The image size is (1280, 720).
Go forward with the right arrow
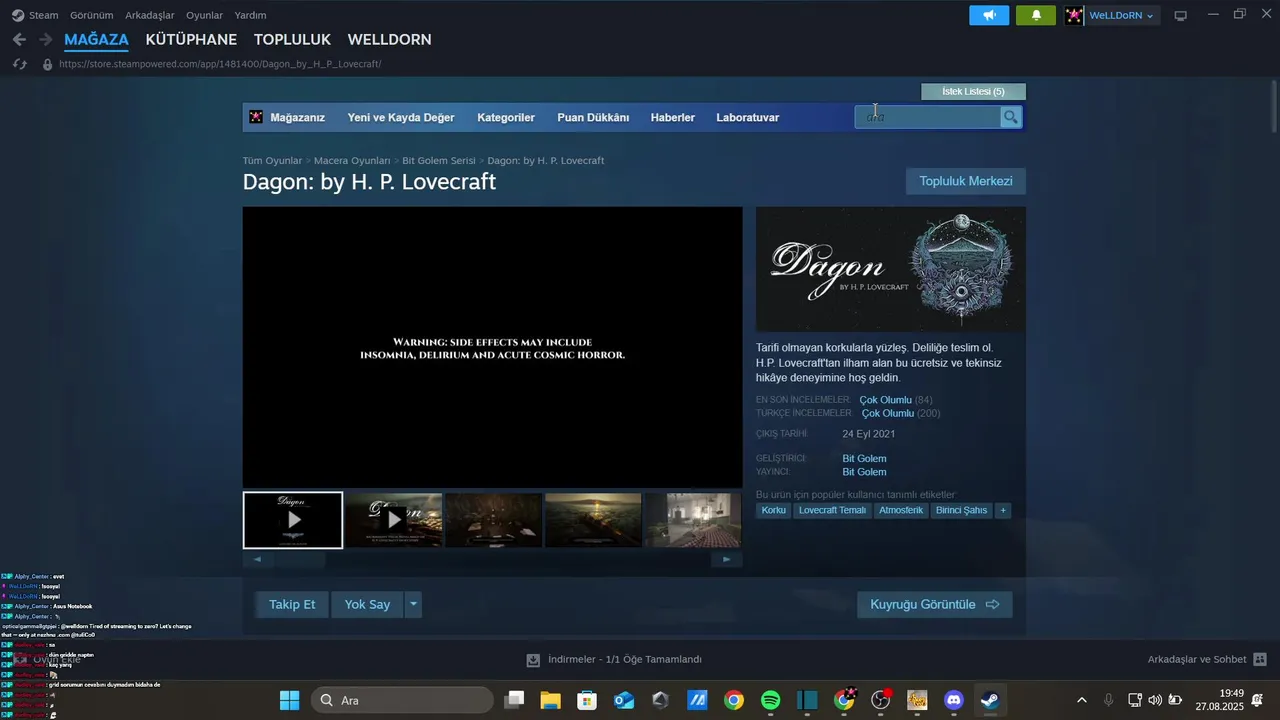click(46, 40)
